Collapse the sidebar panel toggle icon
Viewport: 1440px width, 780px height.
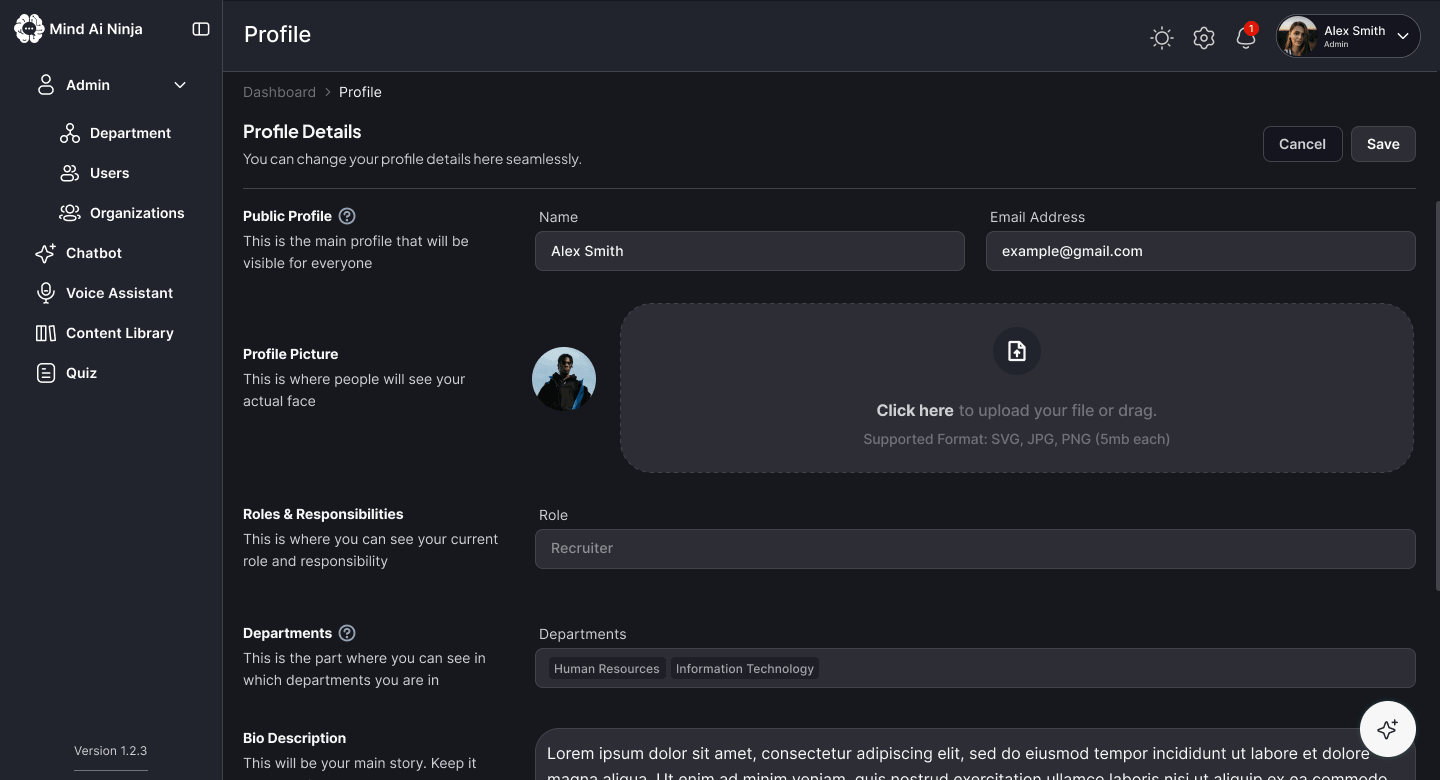(x=201, y=29)
